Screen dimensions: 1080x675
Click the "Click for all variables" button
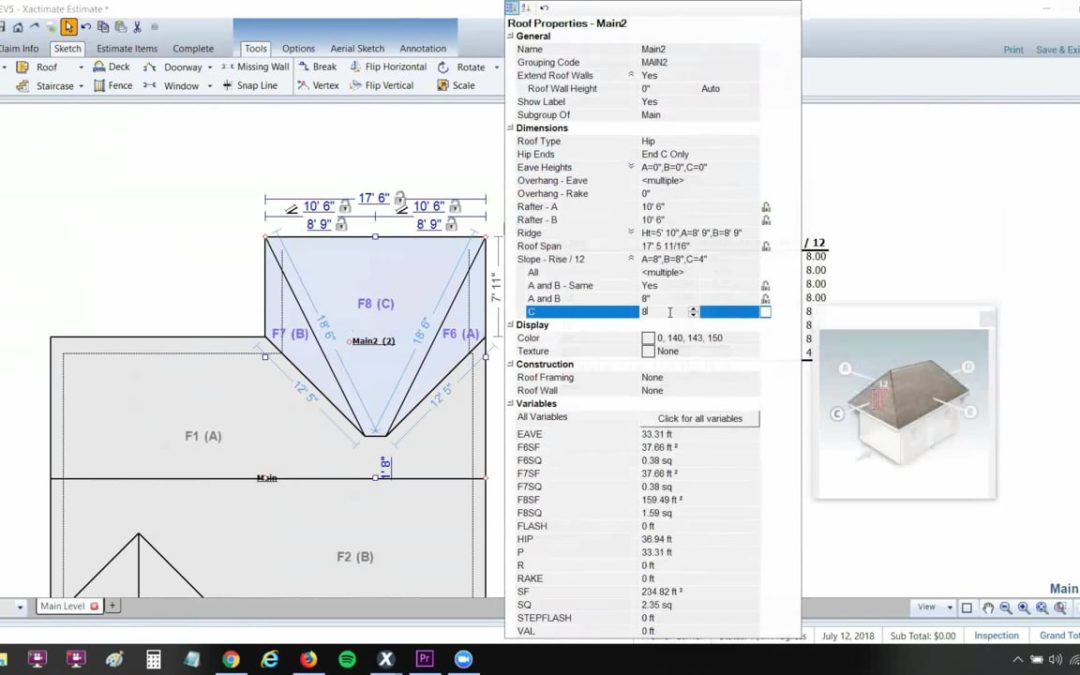pyautogui.click(x=700, y=418)
